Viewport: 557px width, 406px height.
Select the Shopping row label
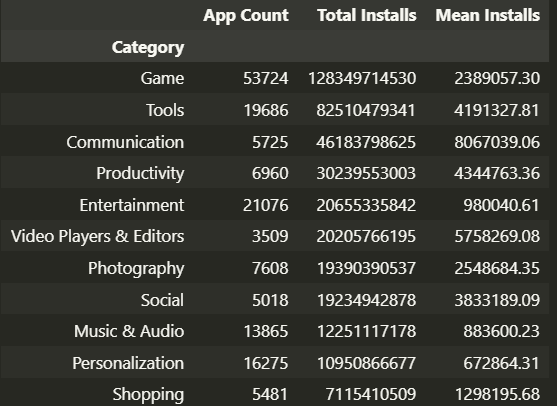coord(148,395)
